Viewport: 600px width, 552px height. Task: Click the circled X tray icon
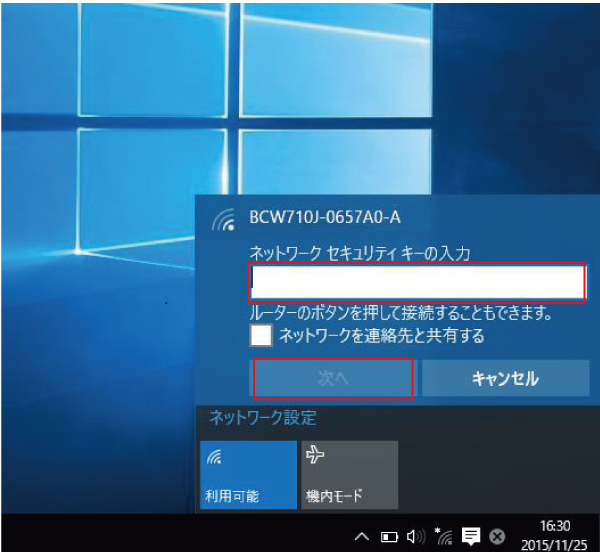497,537
